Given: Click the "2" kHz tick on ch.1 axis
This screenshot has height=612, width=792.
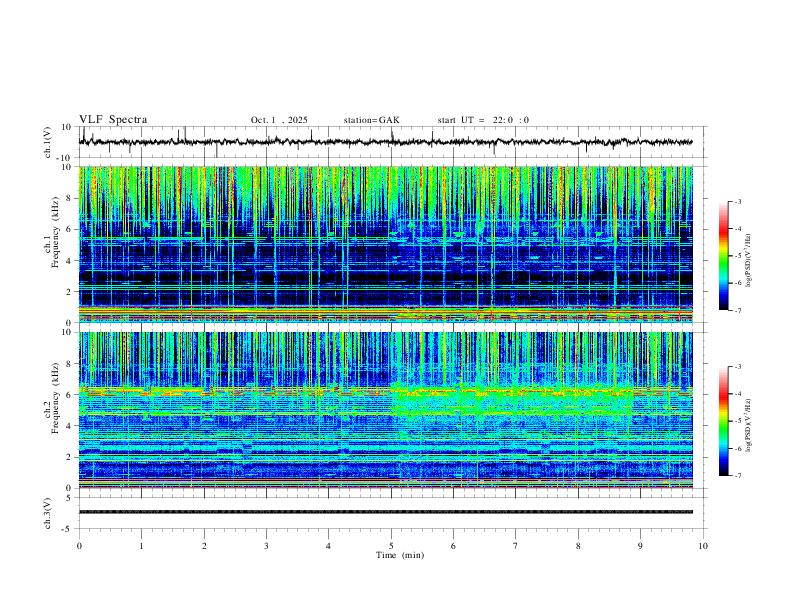Looking at the screenshot, I should pos(70,291).
